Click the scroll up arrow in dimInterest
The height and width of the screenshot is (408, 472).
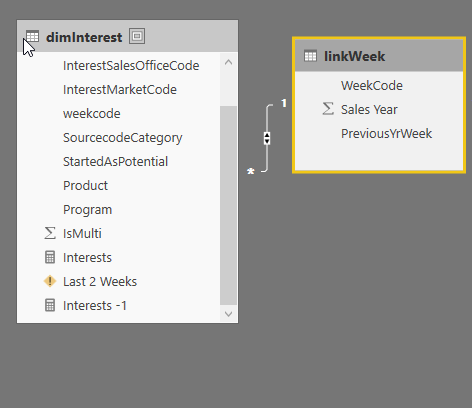[228, 62]
